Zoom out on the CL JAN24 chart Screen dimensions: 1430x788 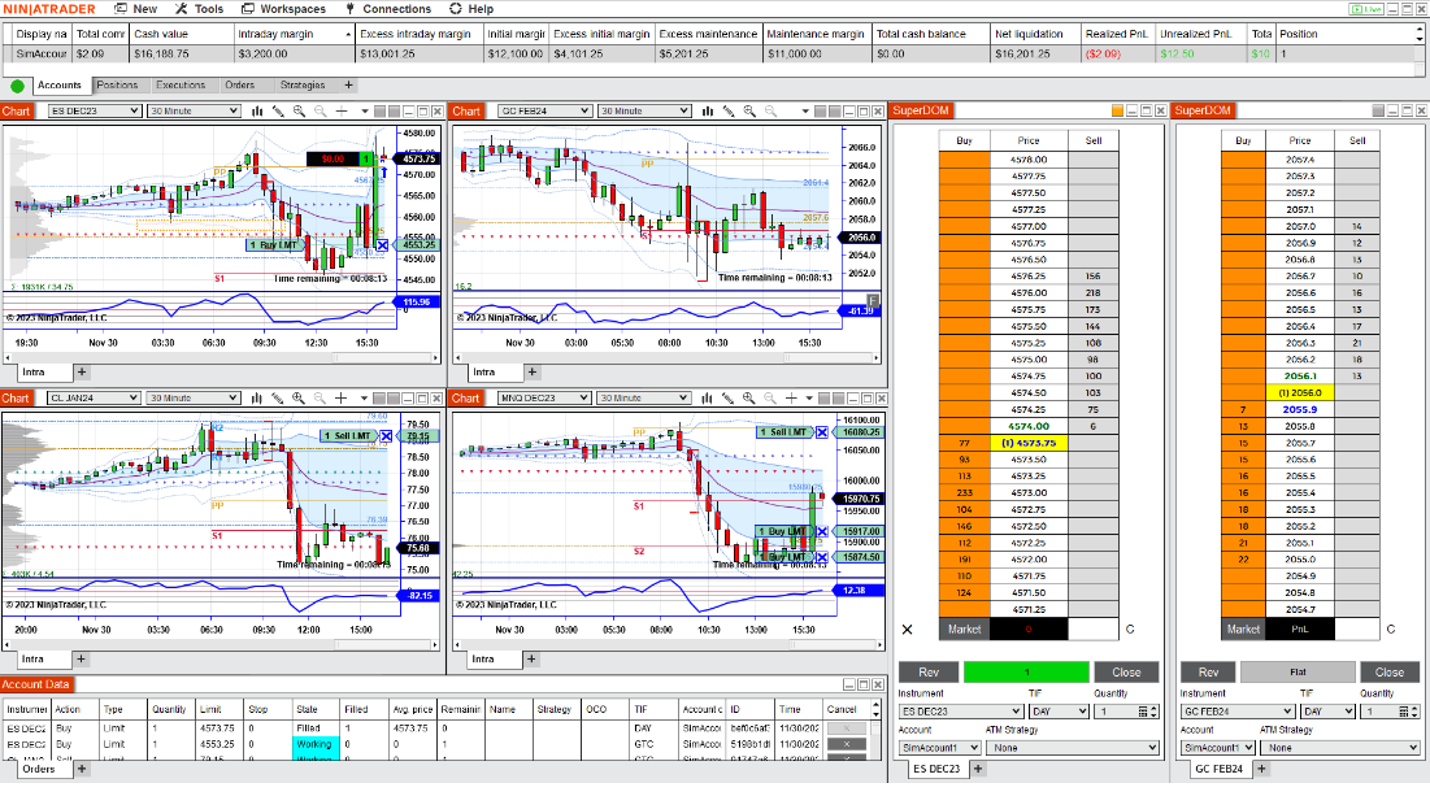pyautogui.click(x=320, y=398)
